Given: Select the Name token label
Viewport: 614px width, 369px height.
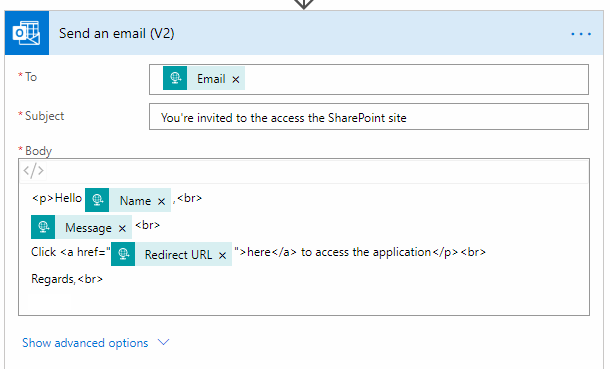Looking at the screenshot, I should (x=135, y=201).
